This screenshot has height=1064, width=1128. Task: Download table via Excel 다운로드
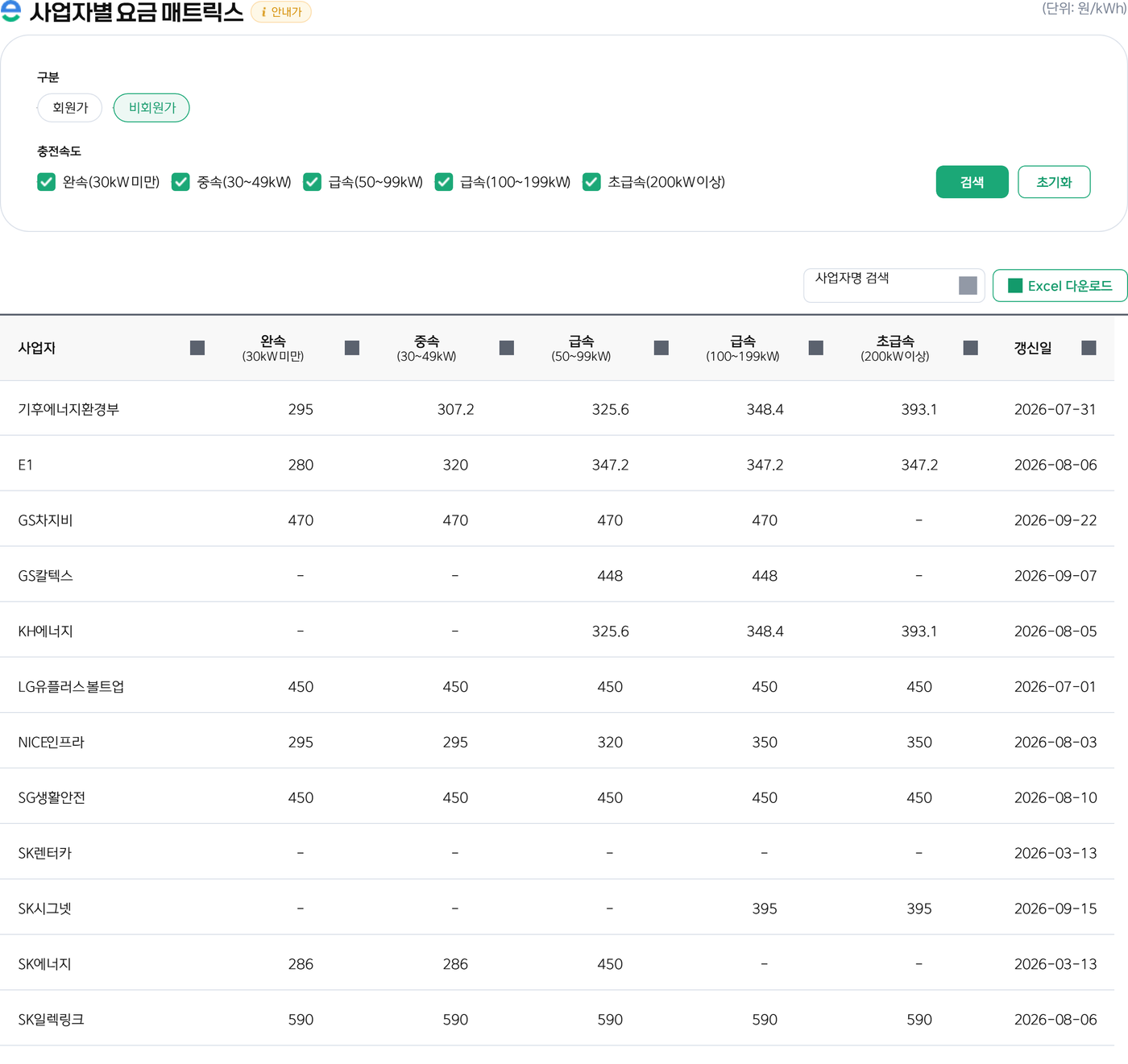[x=1060, y=286]
